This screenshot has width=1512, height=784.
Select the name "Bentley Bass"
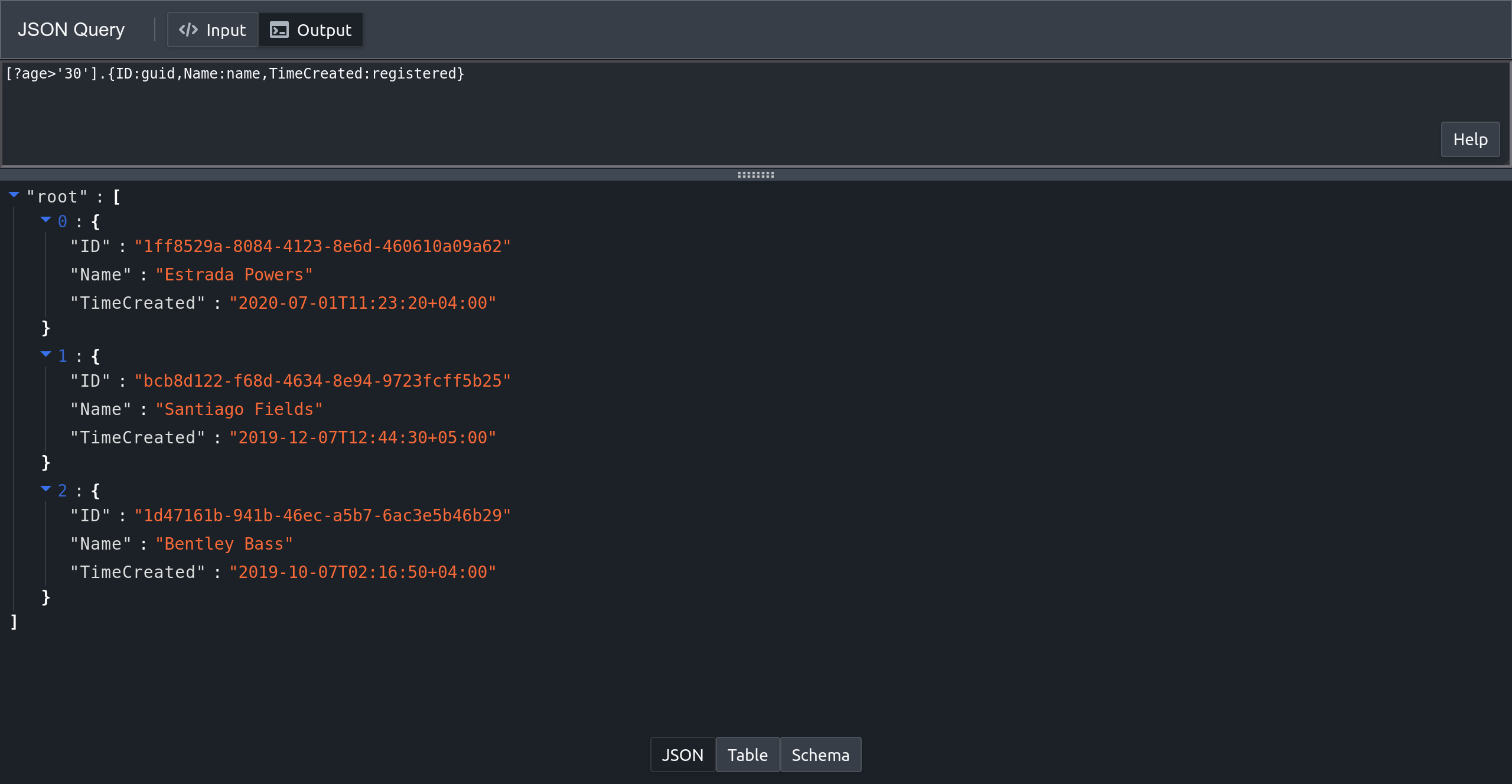click(x=224, y=544)
